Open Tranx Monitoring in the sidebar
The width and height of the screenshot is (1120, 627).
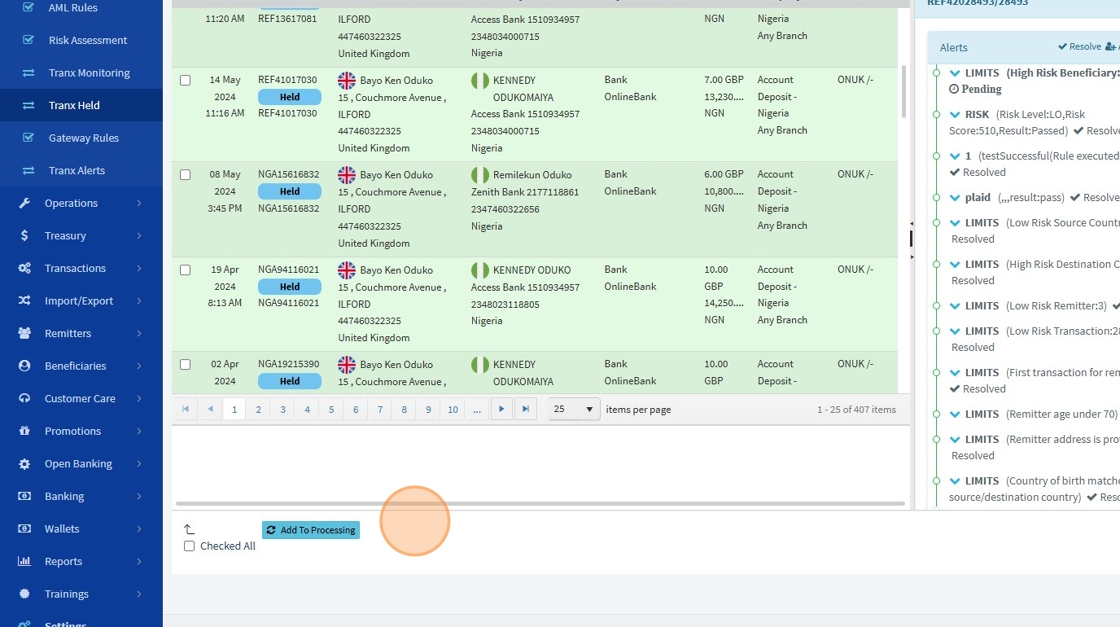[81, 73]
